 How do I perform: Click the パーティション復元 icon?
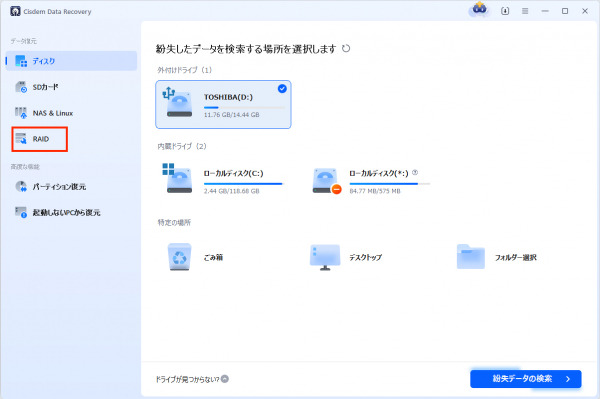(21, 187)
